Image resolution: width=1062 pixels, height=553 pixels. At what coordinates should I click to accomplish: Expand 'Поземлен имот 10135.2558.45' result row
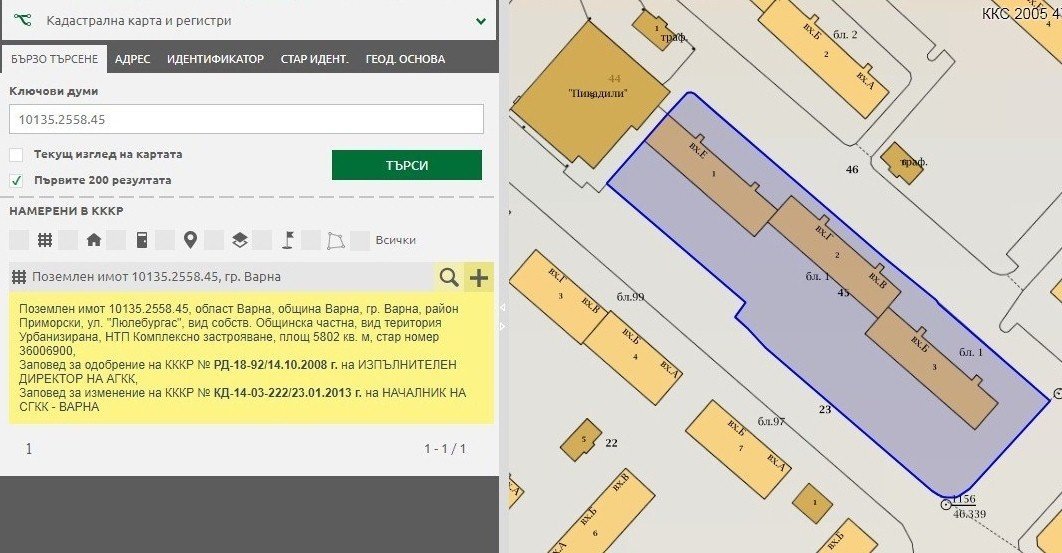[x=220, y=277]
